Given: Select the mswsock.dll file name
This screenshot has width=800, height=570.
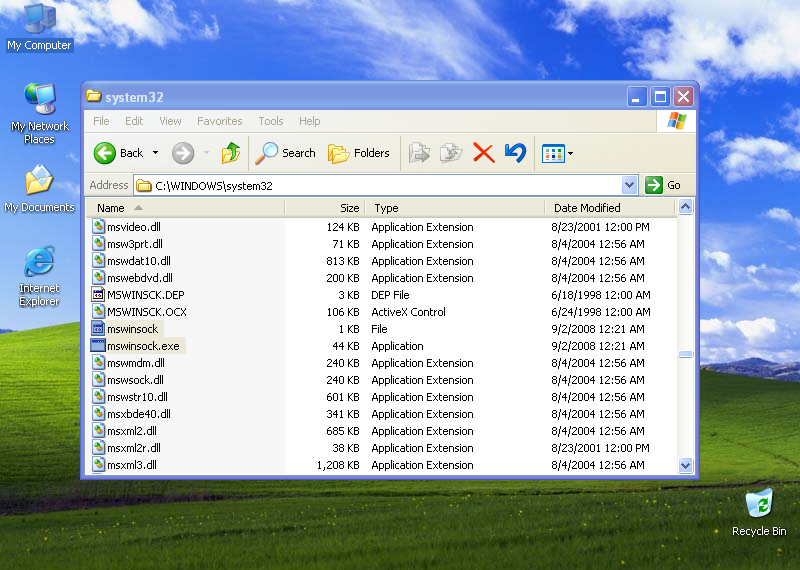Looking at the screenshot, I should (x=135, y=380).
